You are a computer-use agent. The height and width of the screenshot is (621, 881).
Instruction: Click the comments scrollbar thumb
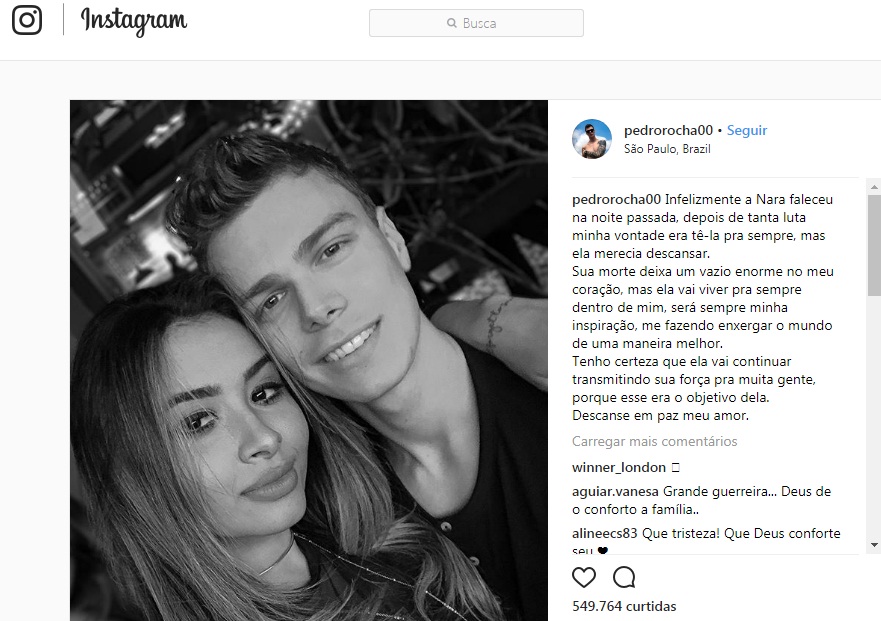pos(874,245)
